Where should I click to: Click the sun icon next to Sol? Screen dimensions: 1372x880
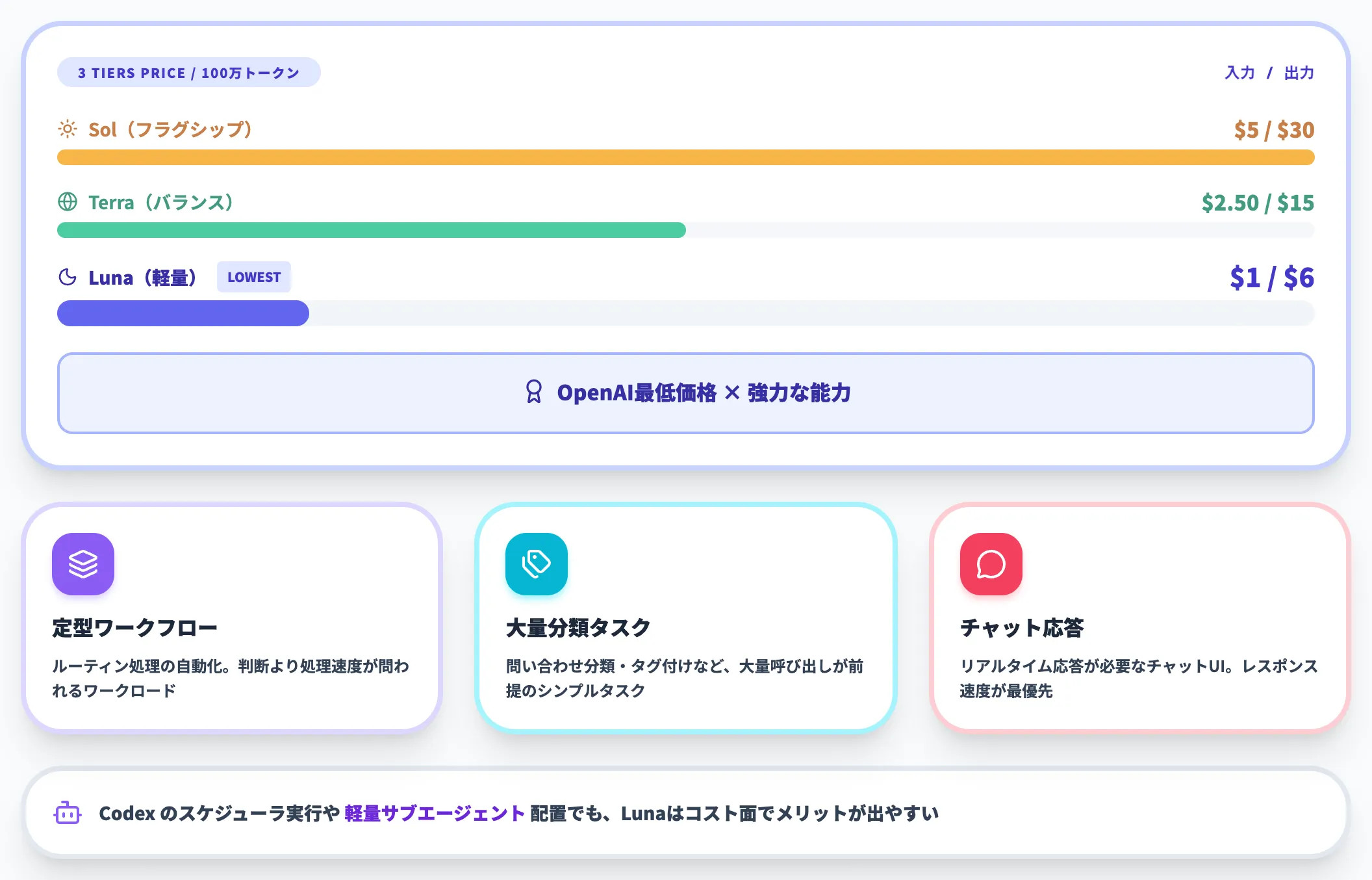68,129
